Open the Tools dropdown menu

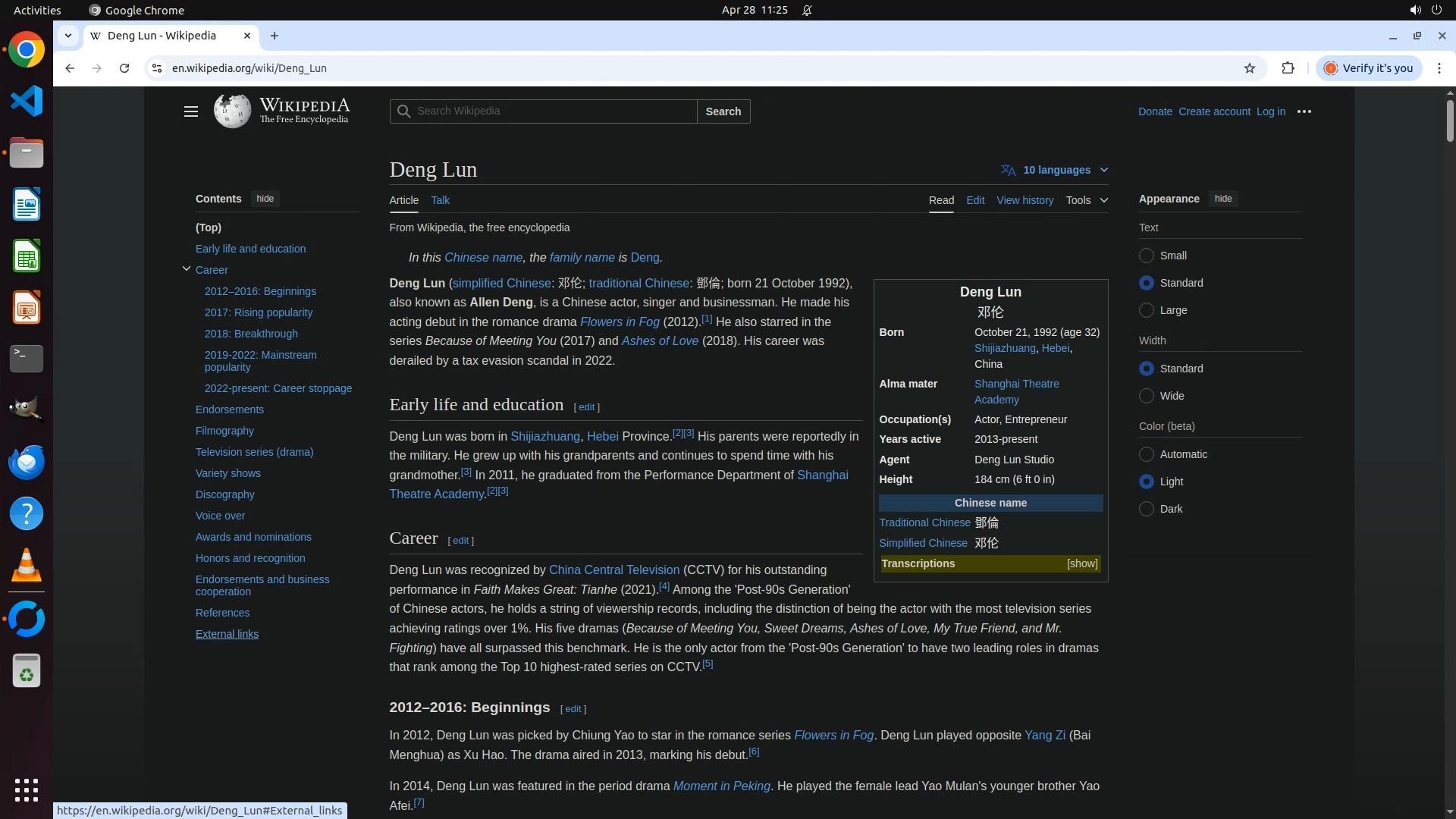pyautogui.click(x=1086, y=200)
